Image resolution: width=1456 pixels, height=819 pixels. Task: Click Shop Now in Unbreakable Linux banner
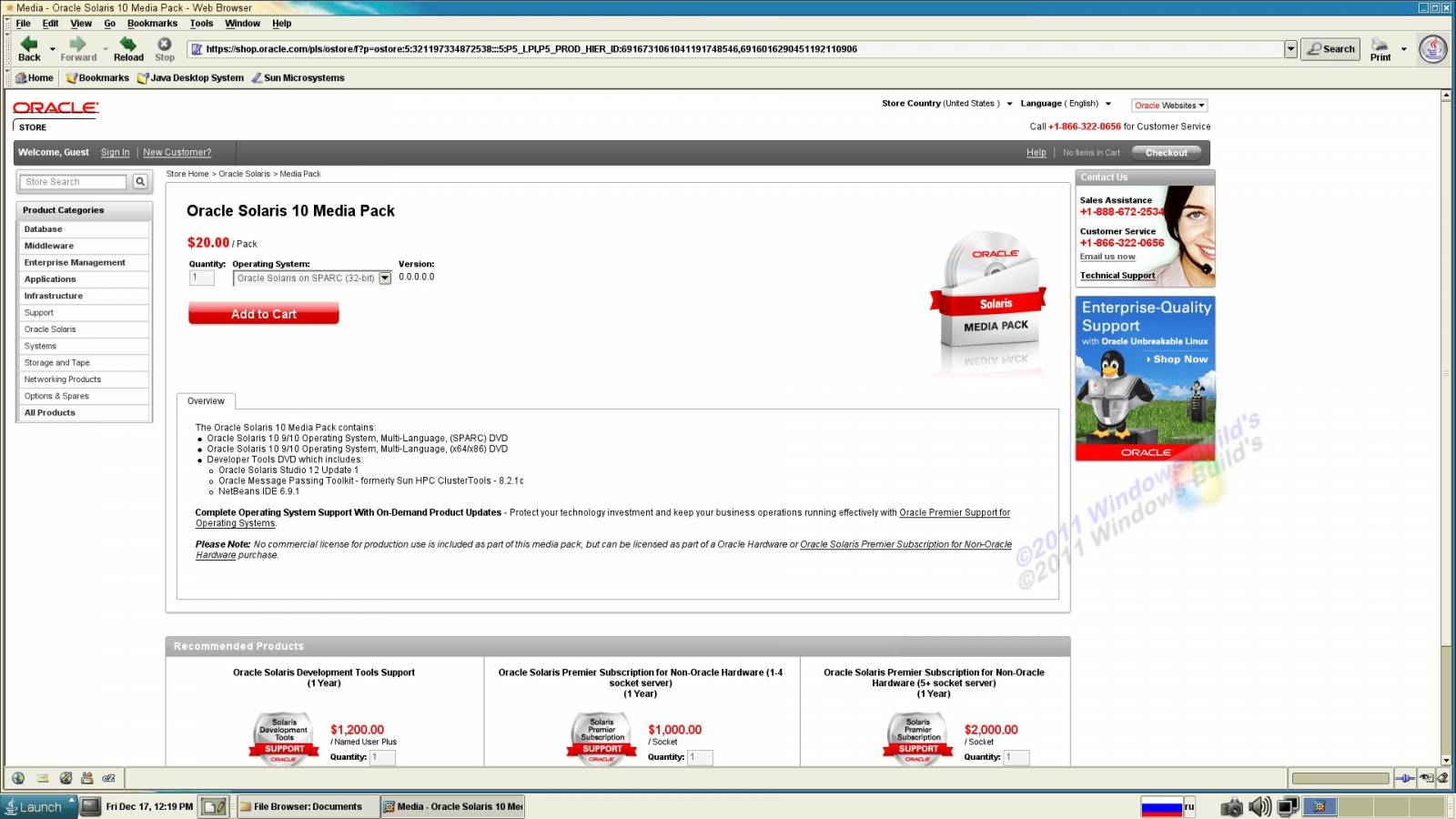(x=1178, y=359)
